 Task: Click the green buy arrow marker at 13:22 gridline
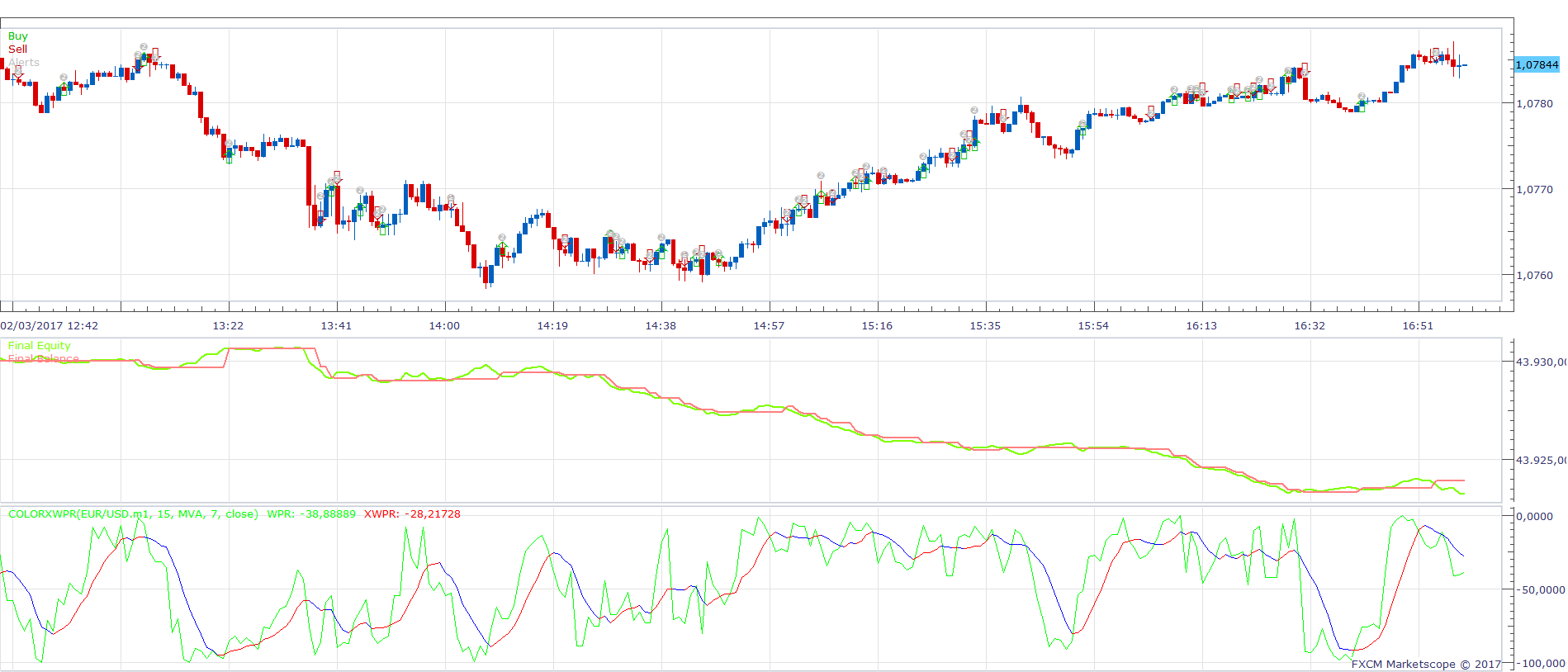coord(229,157)
